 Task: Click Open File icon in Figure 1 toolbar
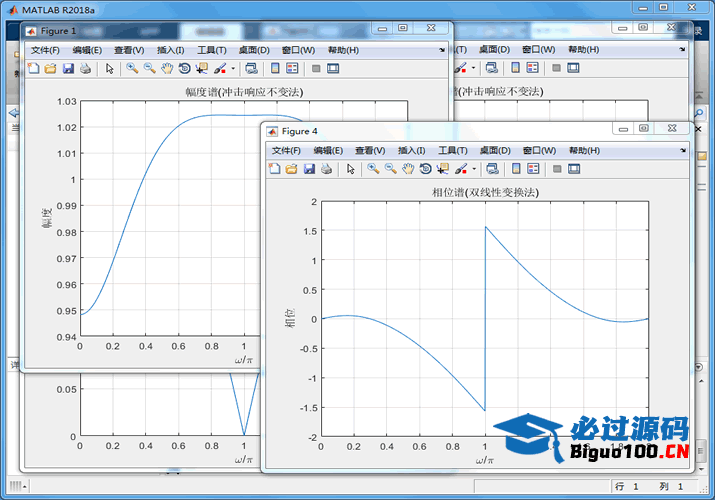pos(51,68)
